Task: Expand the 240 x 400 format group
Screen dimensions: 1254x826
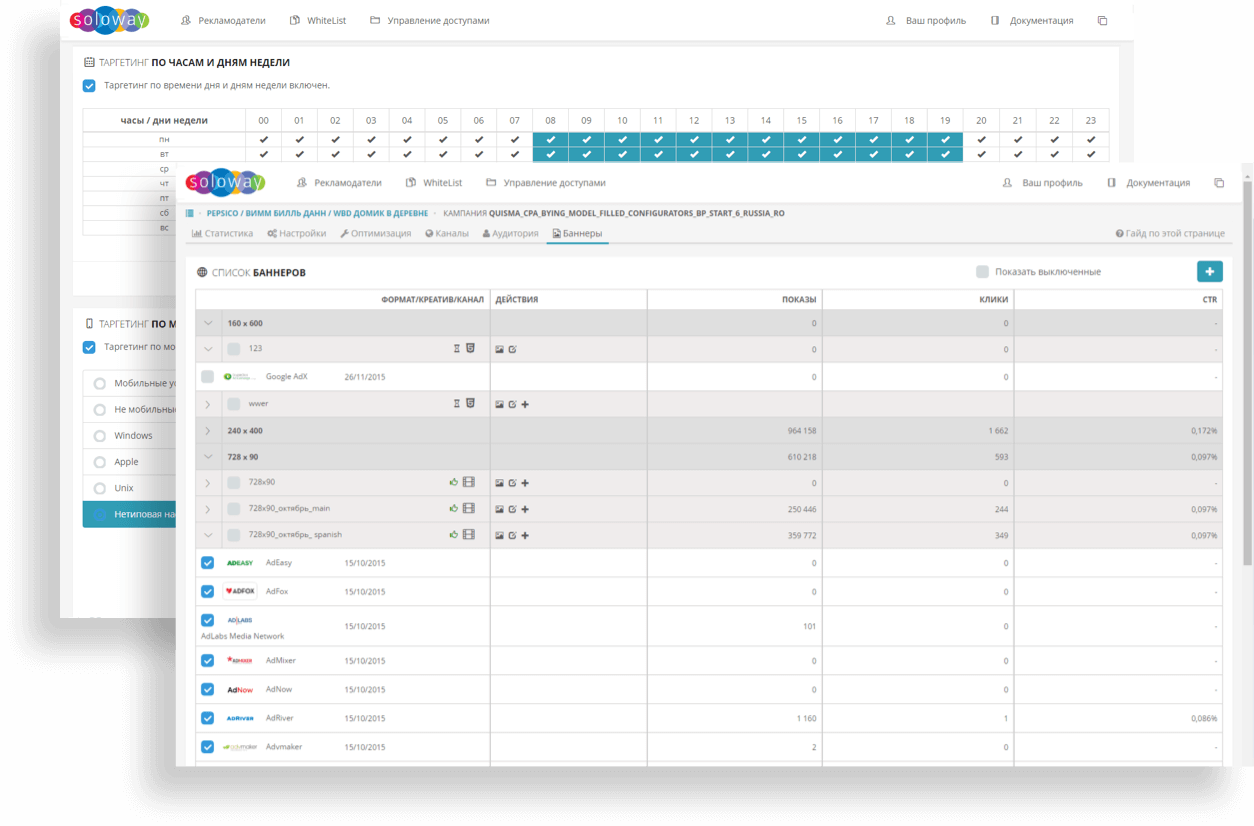Action: [207, 431]
